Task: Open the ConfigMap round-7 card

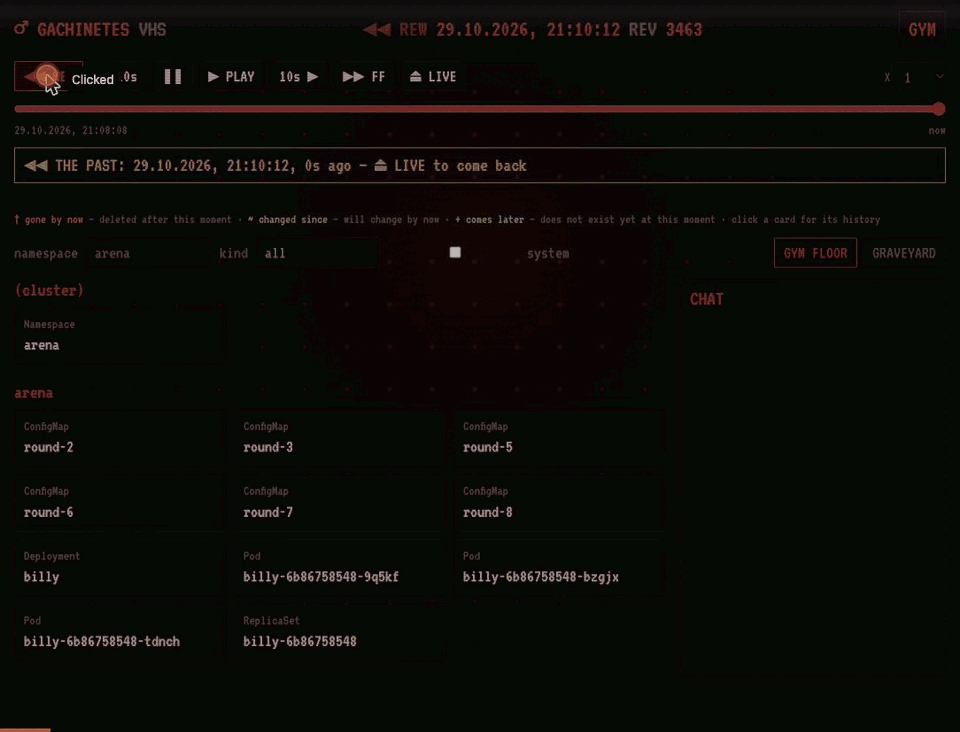Action: (x=339, y=502)
